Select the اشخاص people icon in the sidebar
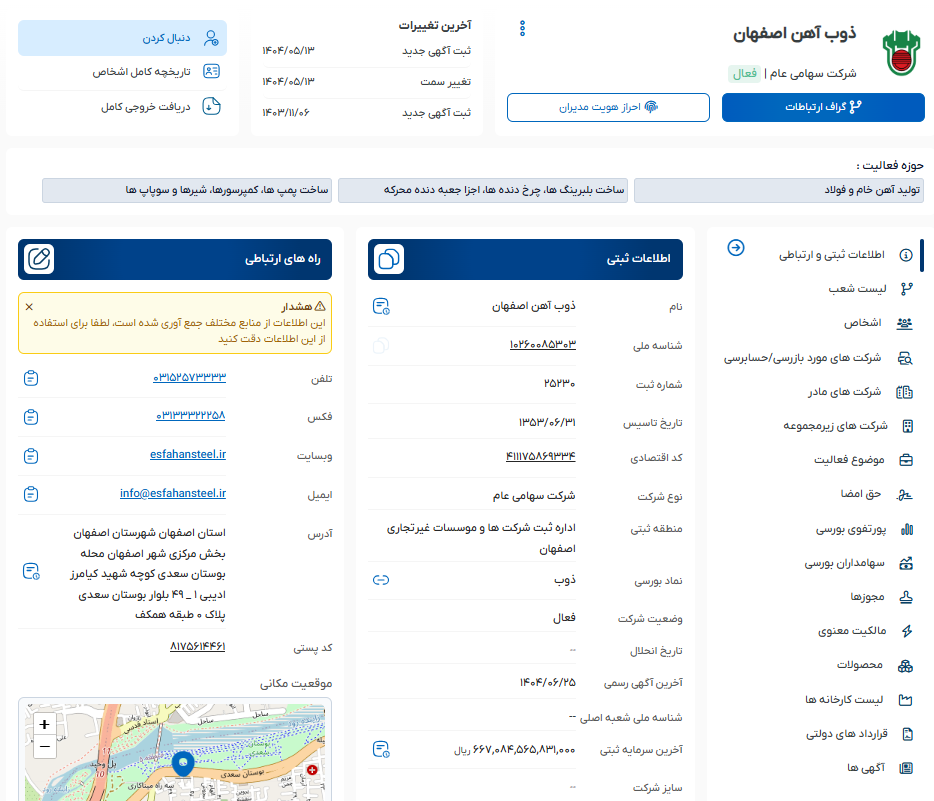This screenshot has width=934, height=801. (x=905, y=323)
